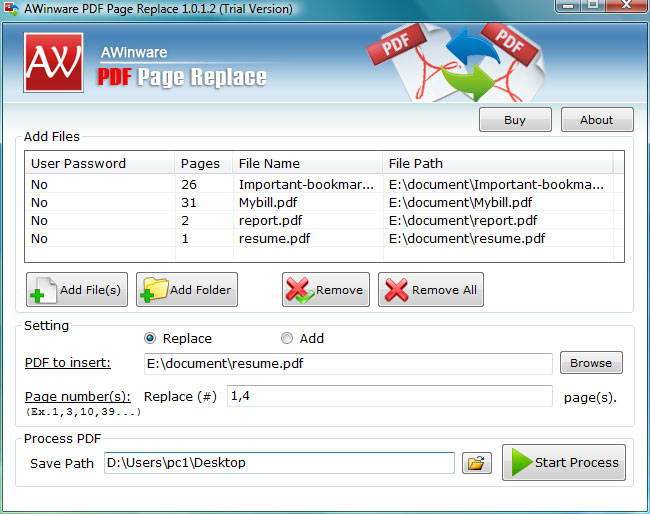The height and width of the screenshot is (514, 650).
Task: Click the Replace page numbers field
Action: point(390,396)
